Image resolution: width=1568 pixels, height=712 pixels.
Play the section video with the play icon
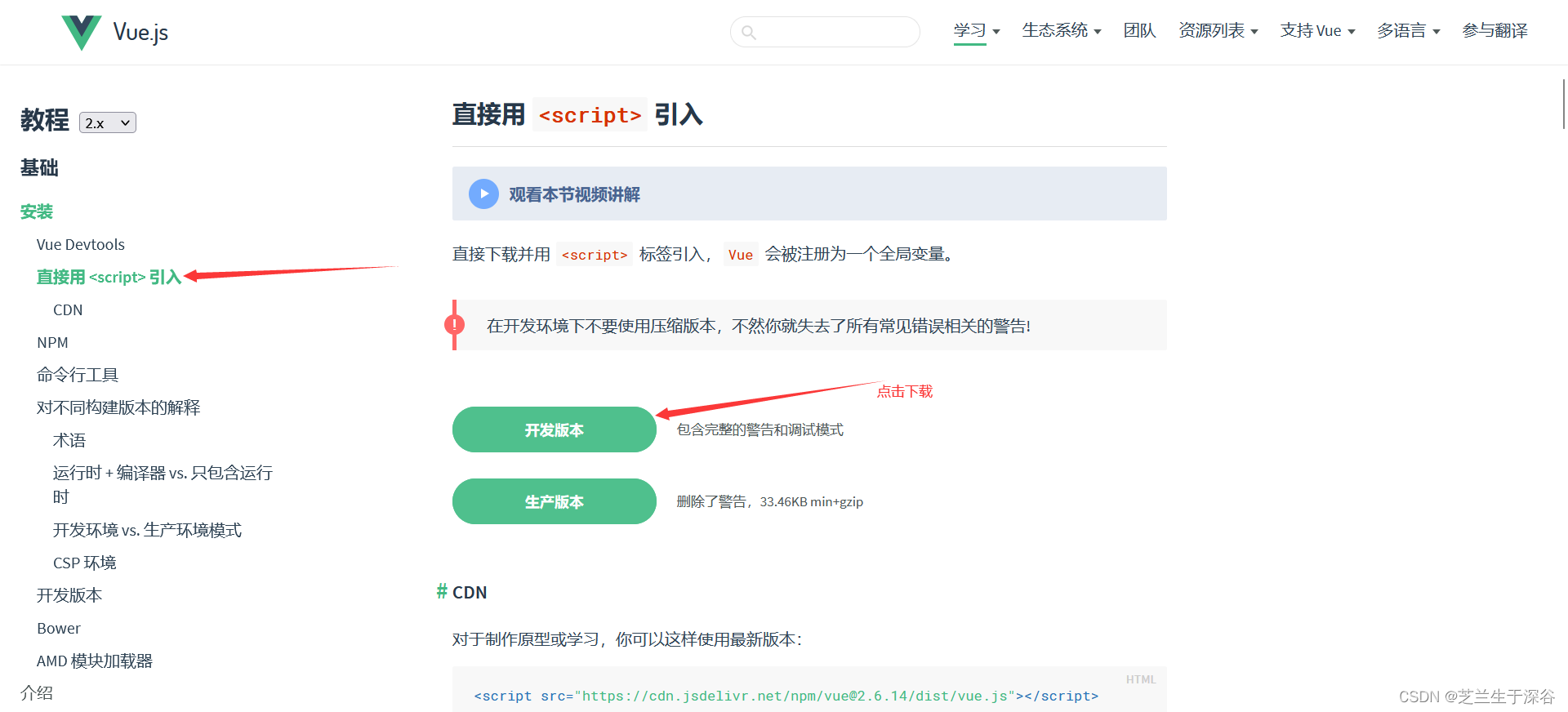tap(483, 194)
